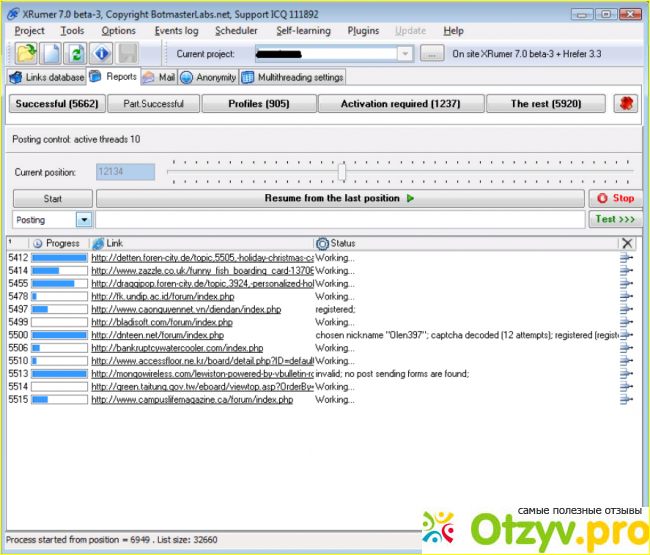Click the arrow icon on row 5412
650x555 pixels.
(x=626, y=258)
